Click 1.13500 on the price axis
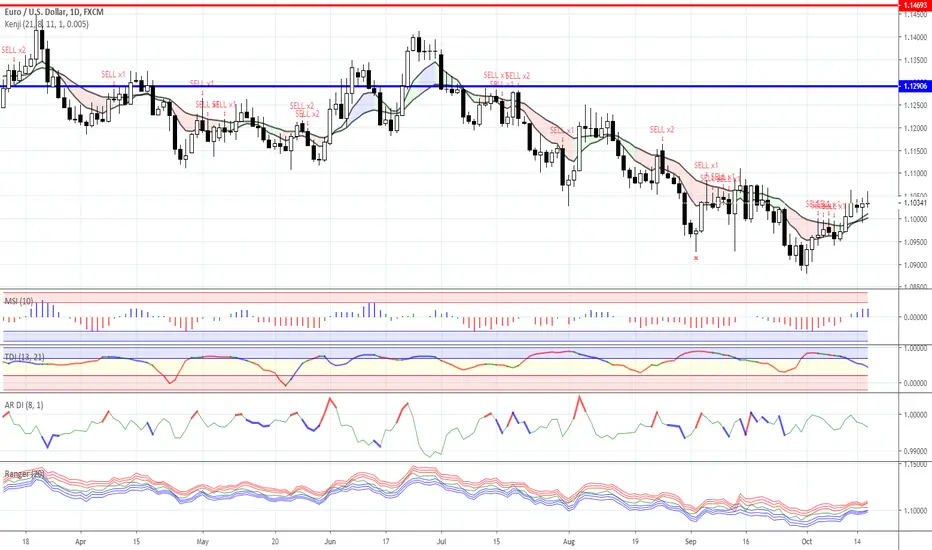This screenshot has height=550, width=932. [915, 60]
